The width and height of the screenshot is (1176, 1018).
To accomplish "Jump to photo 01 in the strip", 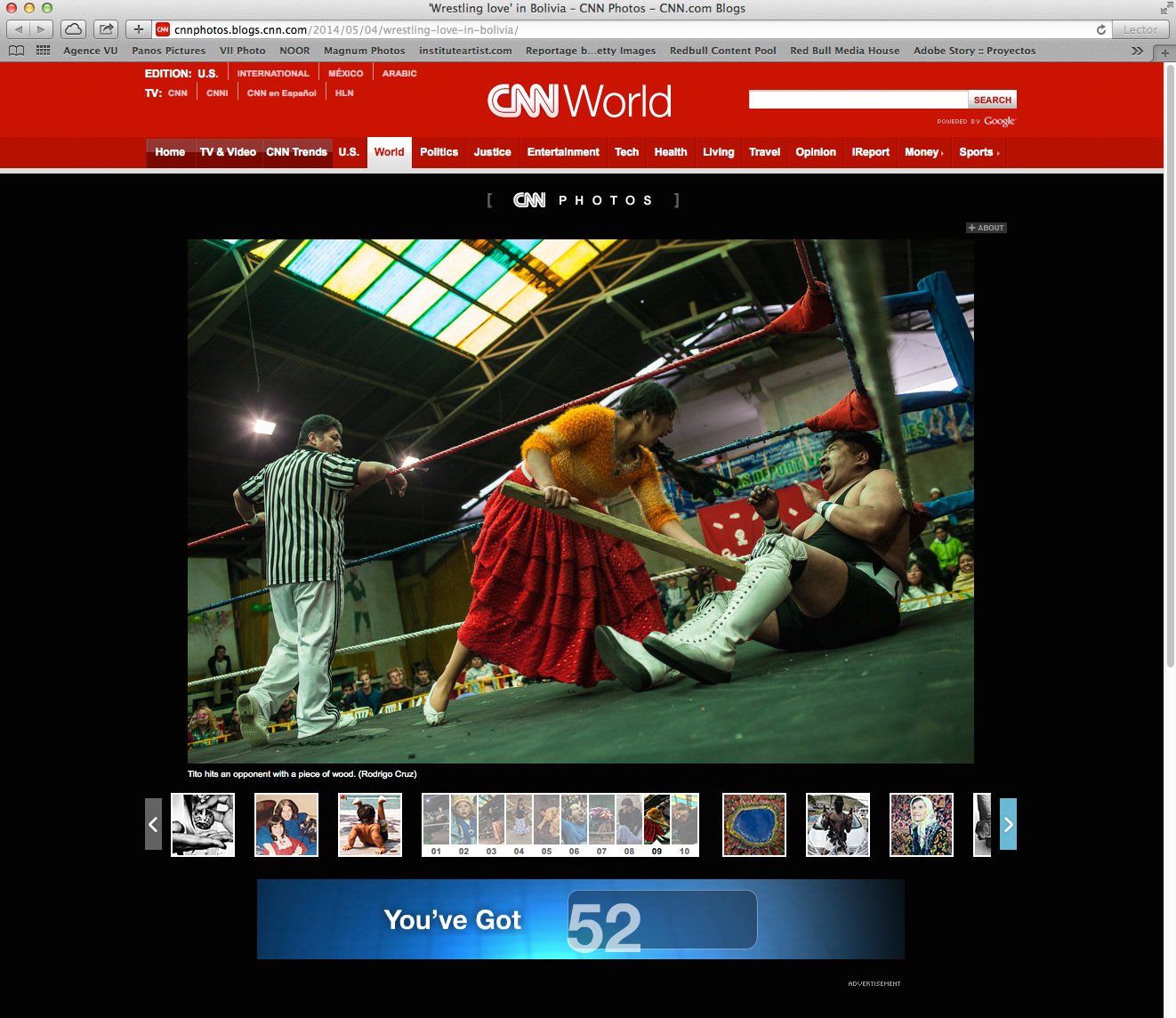I will coord(436,825).
